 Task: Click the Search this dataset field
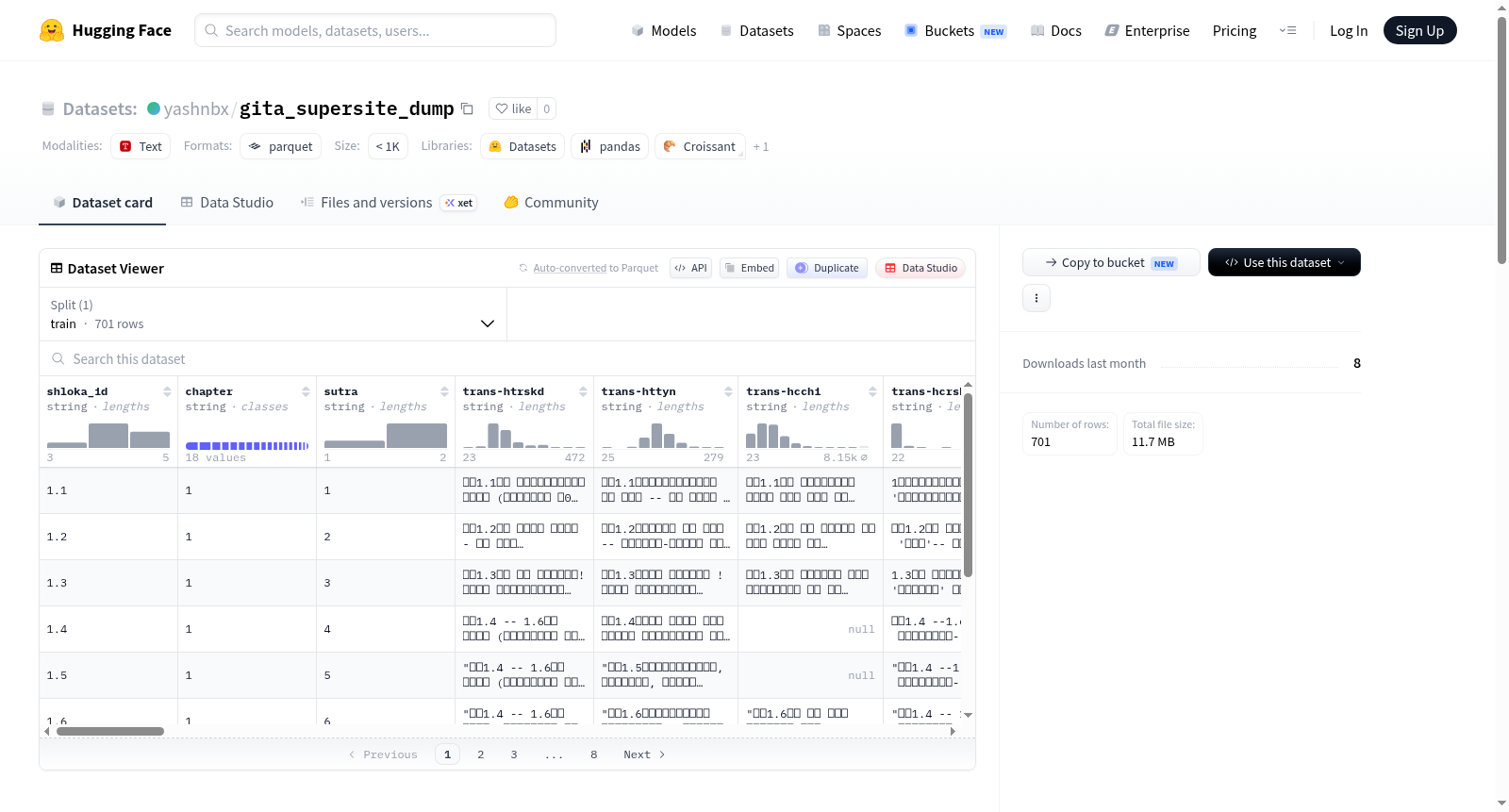click(x=507, y=359)
